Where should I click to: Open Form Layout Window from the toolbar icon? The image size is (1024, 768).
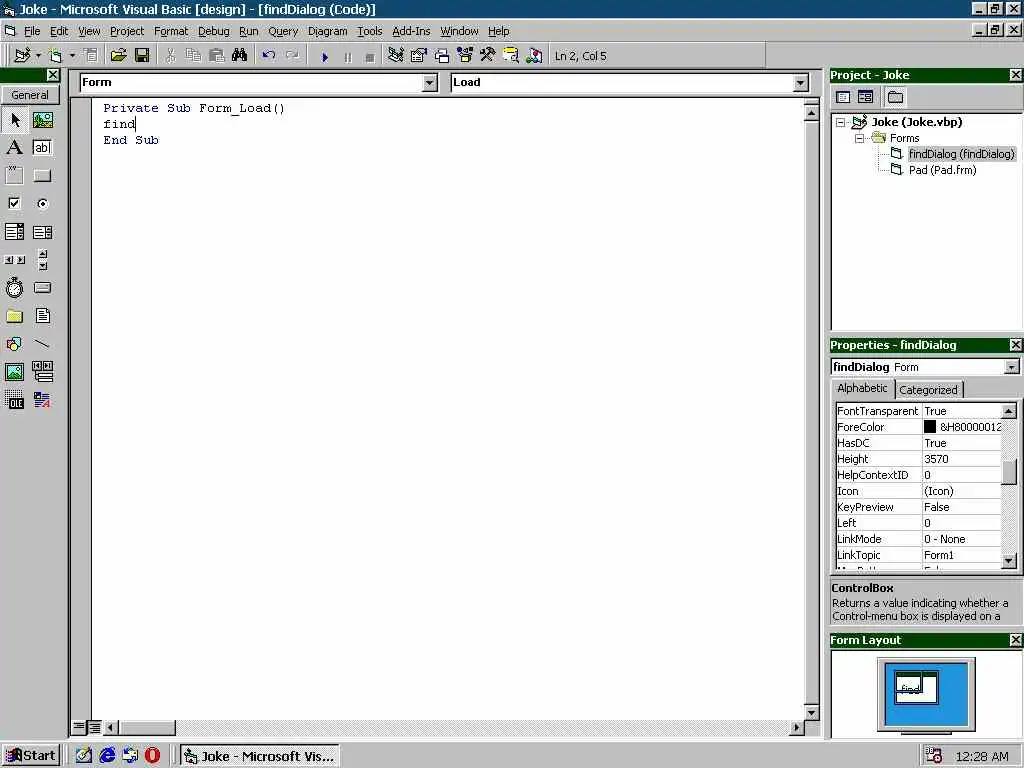442,56
